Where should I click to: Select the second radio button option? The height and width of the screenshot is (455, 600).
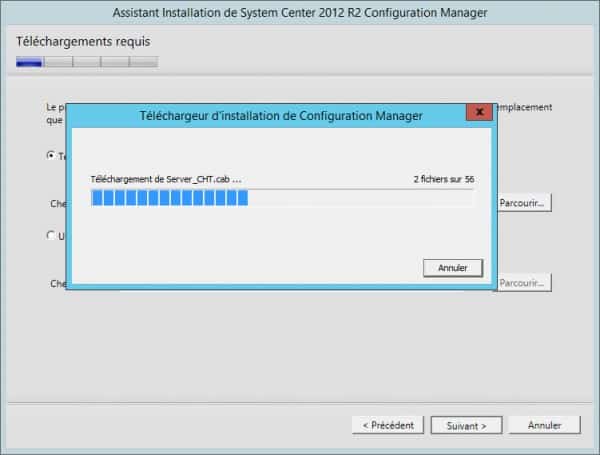click(52, 236)
